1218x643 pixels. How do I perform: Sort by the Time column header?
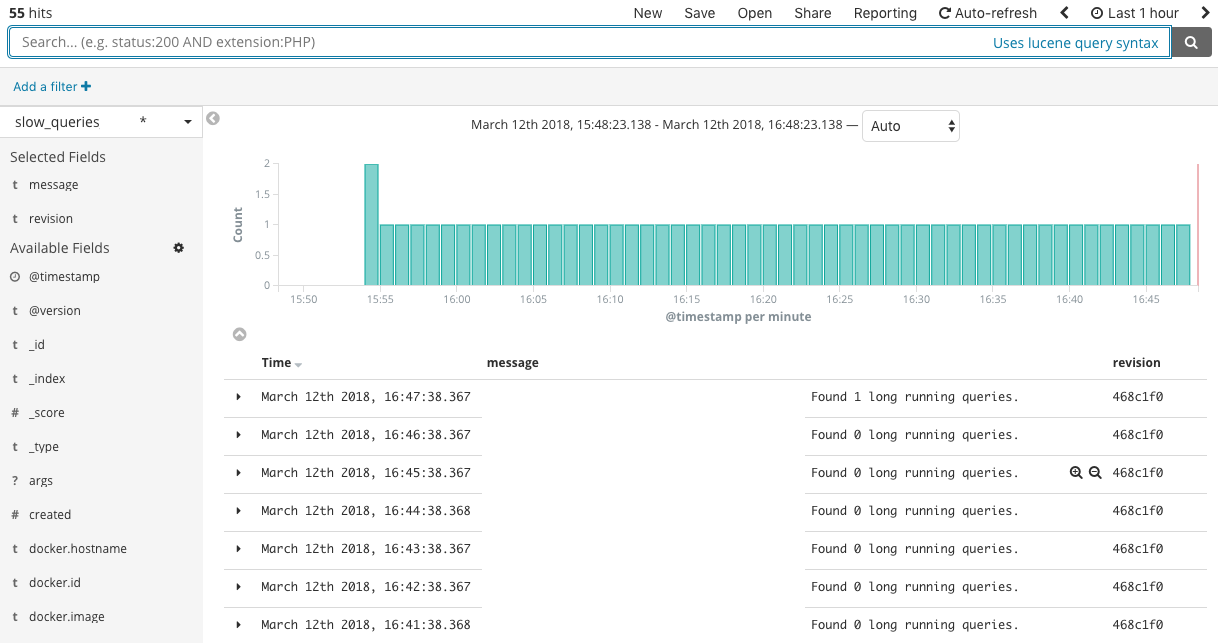point(276,363)
